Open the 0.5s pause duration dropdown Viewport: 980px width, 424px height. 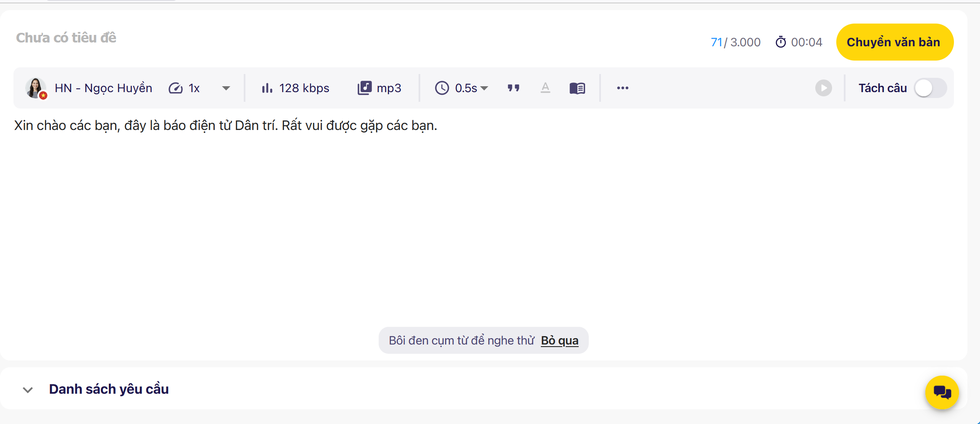pos(462,88)
